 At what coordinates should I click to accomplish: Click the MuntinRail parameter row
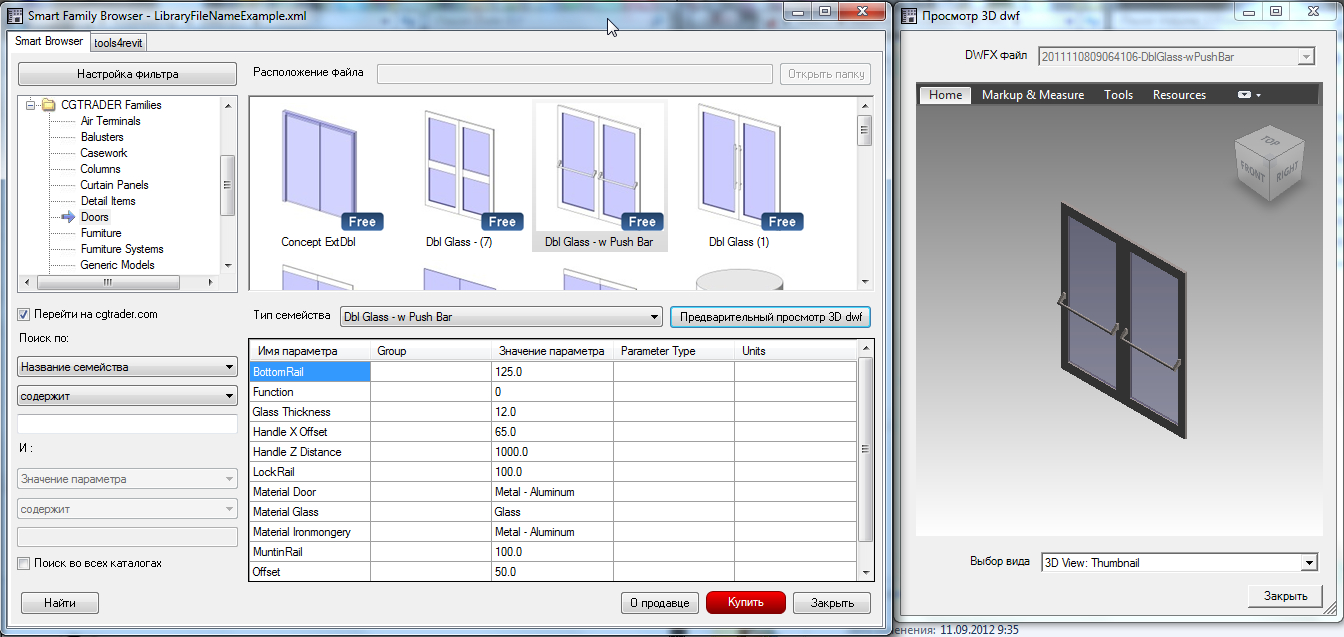click(552, 552)
